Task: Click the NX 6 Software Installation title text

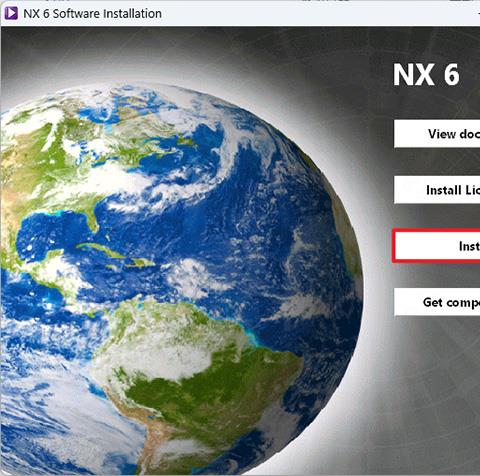Action: [x=92, y=14]
